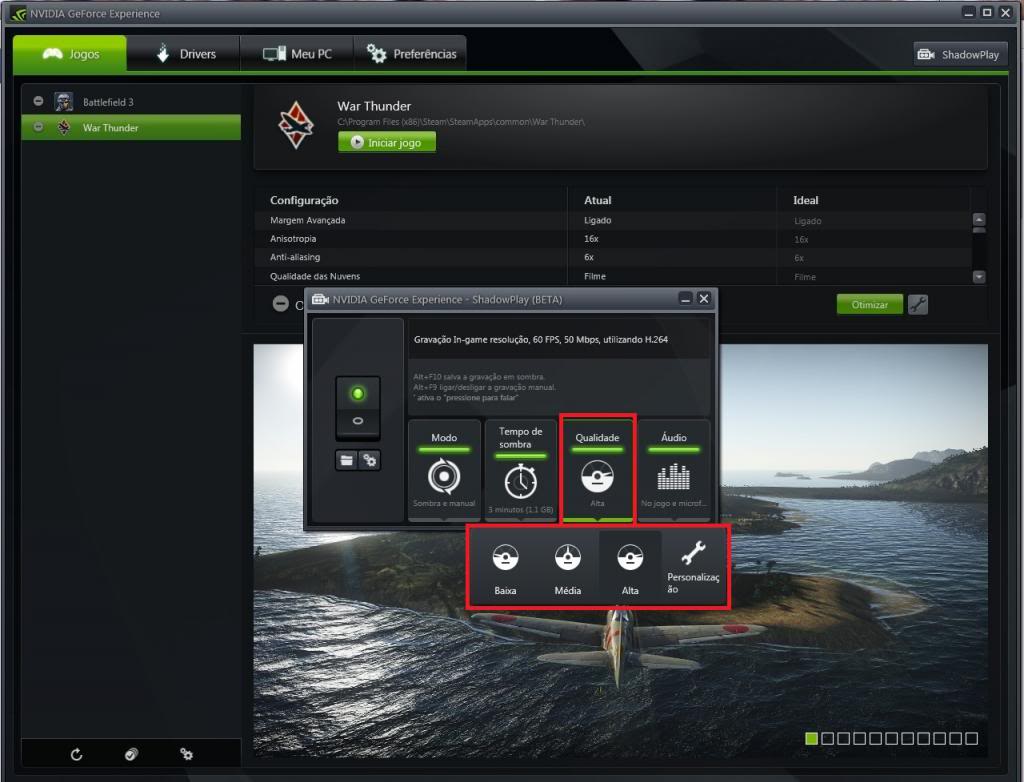
Task: Click the stopwatch icon under Tempo de sombra
Action: click(x=520, y=481)
